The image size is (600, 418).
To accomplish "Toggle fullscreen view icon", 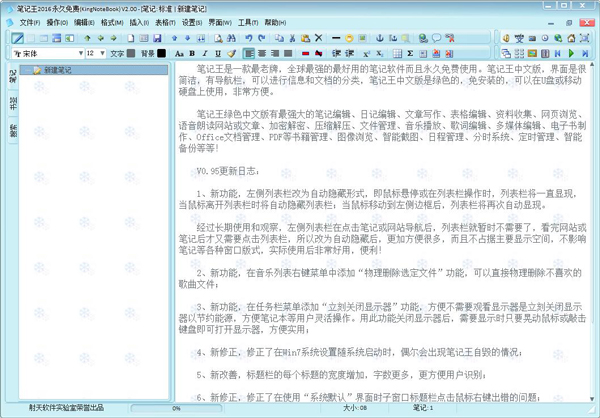I will pyautogui.click(x=584, y=38).
